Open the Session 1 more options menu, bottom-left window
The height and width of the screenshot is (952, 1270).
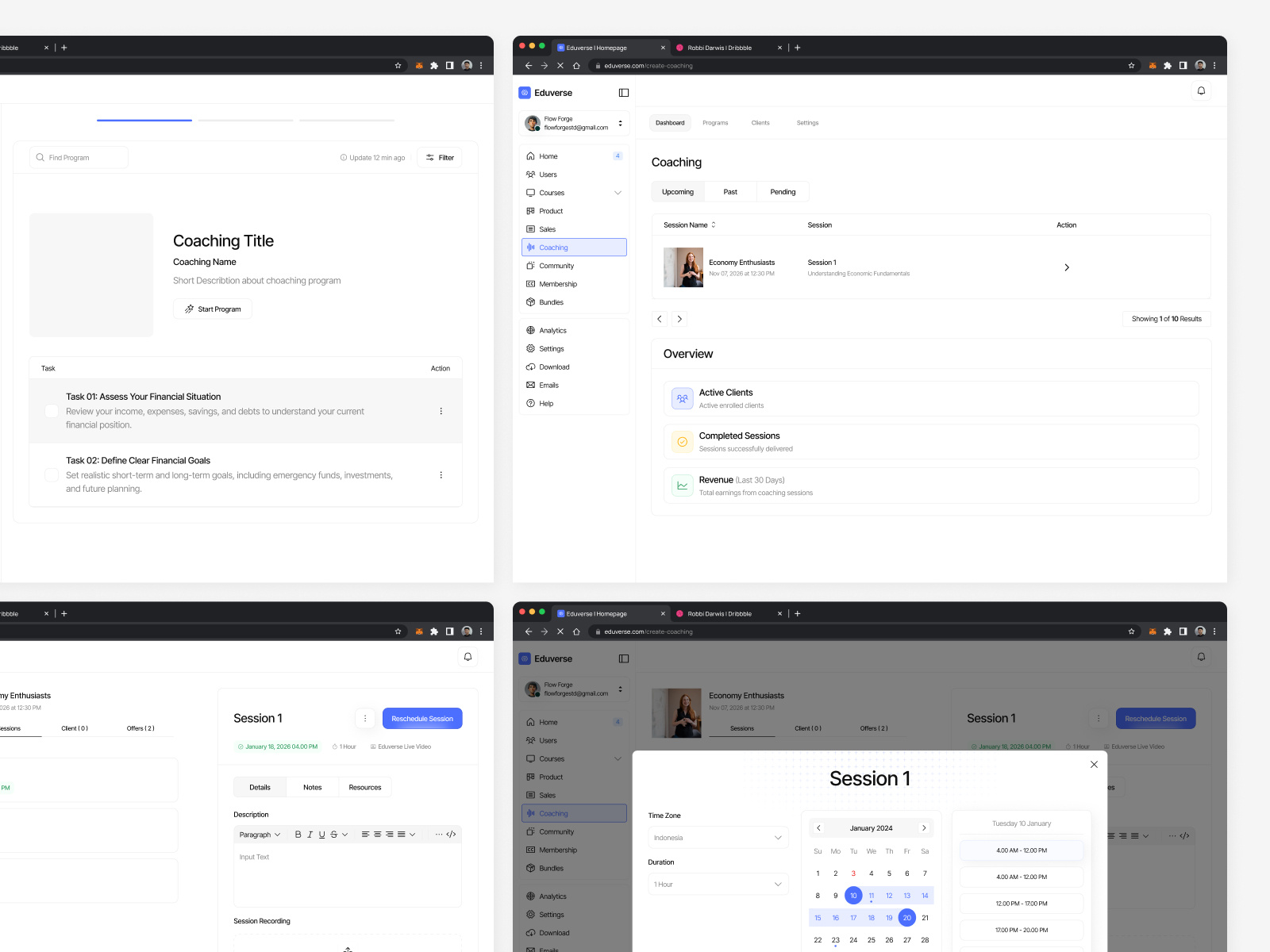[365, 719]
